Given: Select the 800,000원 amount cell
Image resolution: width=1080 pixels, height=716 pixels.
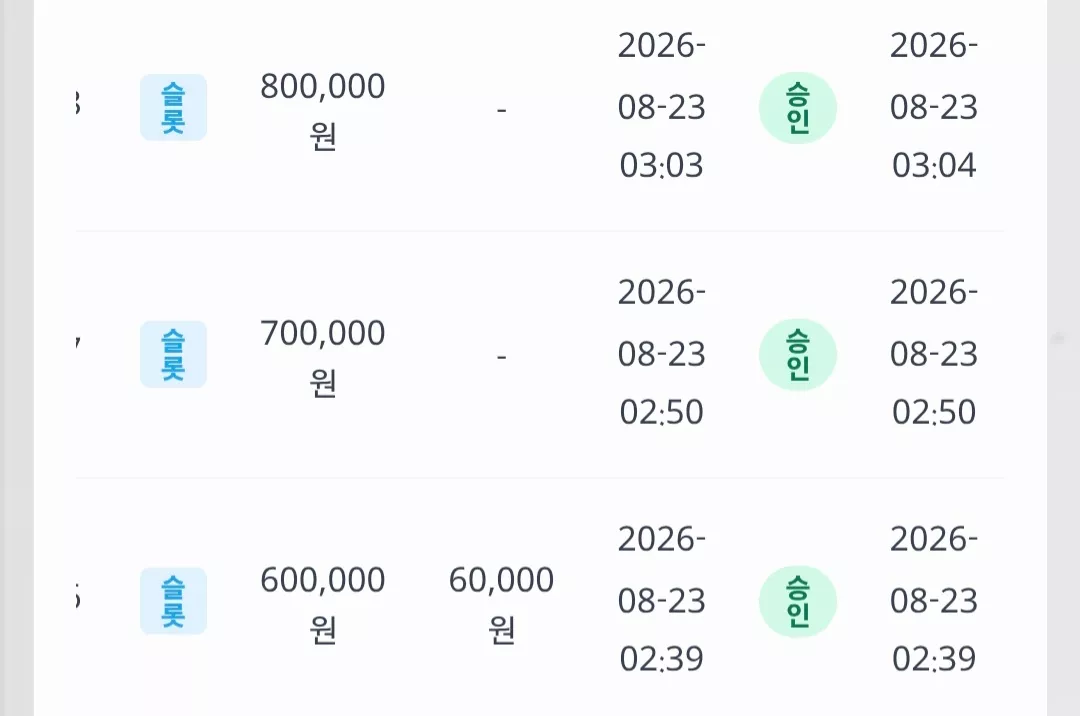Looking at the screenshot, I should click(322, 110).
